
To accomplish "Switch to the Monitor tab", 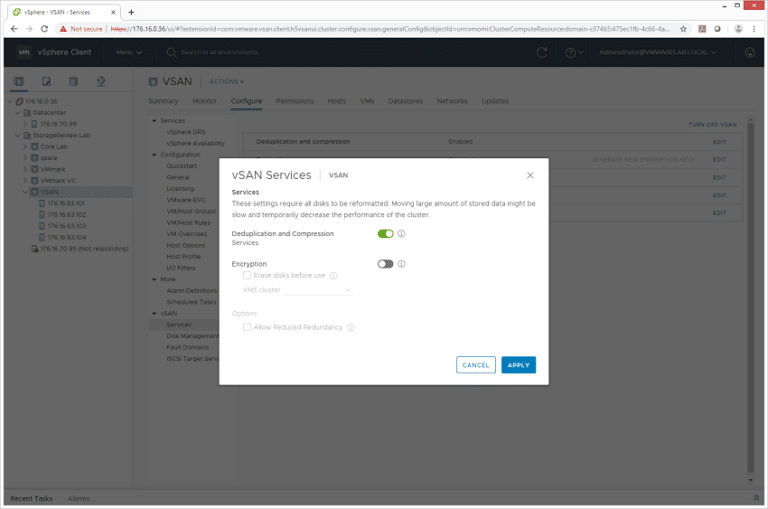I will 204,101.
